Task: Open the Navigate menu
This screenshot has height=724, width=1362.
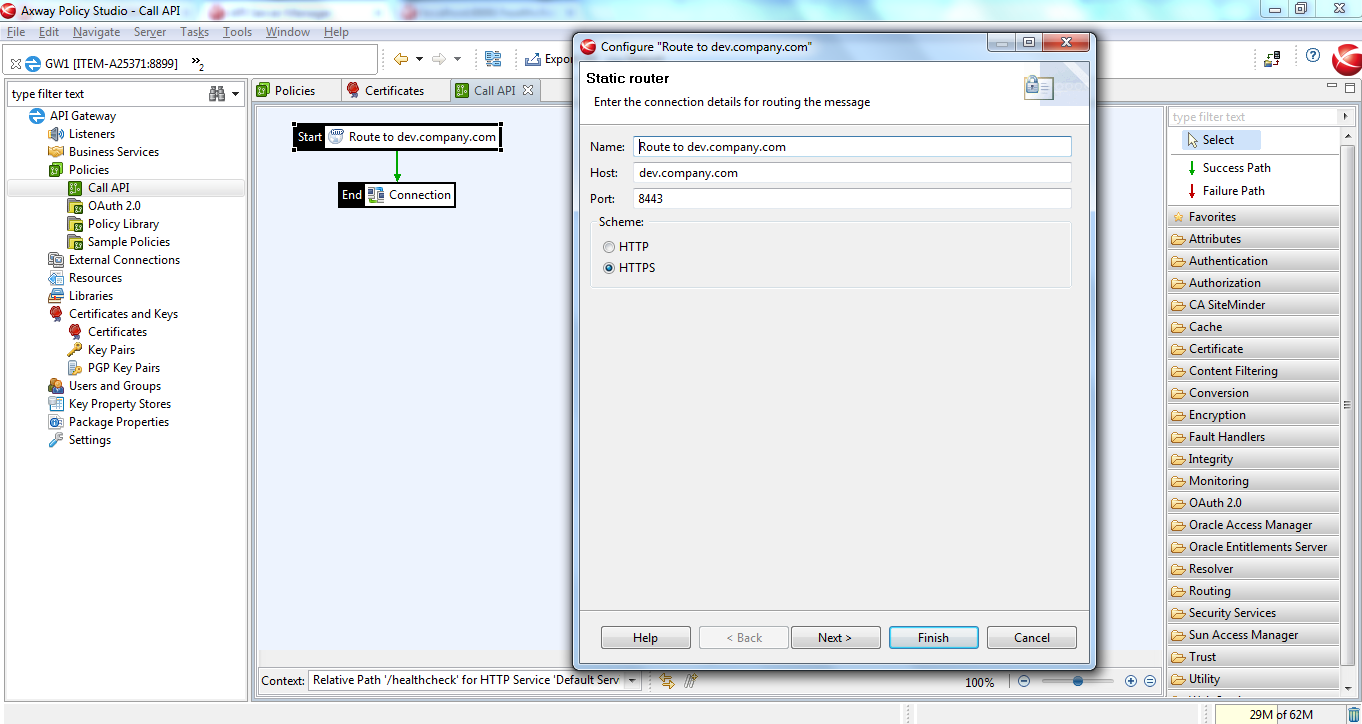Action: coord(97,32)
